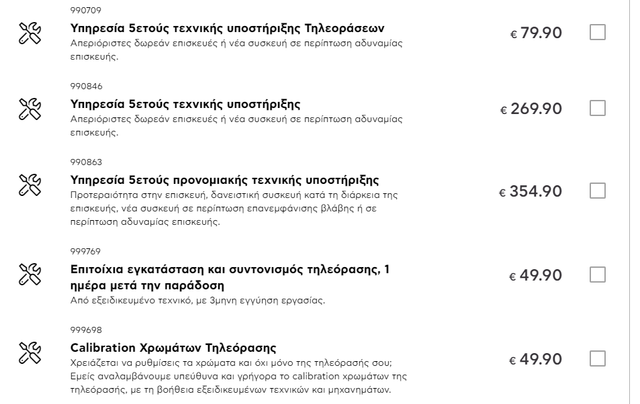Click the €79.90 price label
Image resolution: width=640 pixels, height=404 pixels.
[536, 33]
